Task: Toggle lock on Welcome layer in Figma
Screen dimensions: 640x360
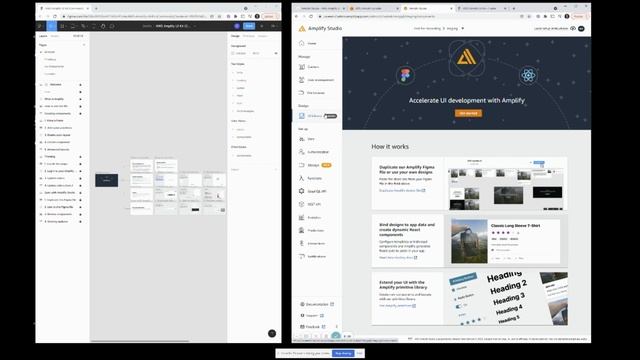Action: tap(80, 85)
